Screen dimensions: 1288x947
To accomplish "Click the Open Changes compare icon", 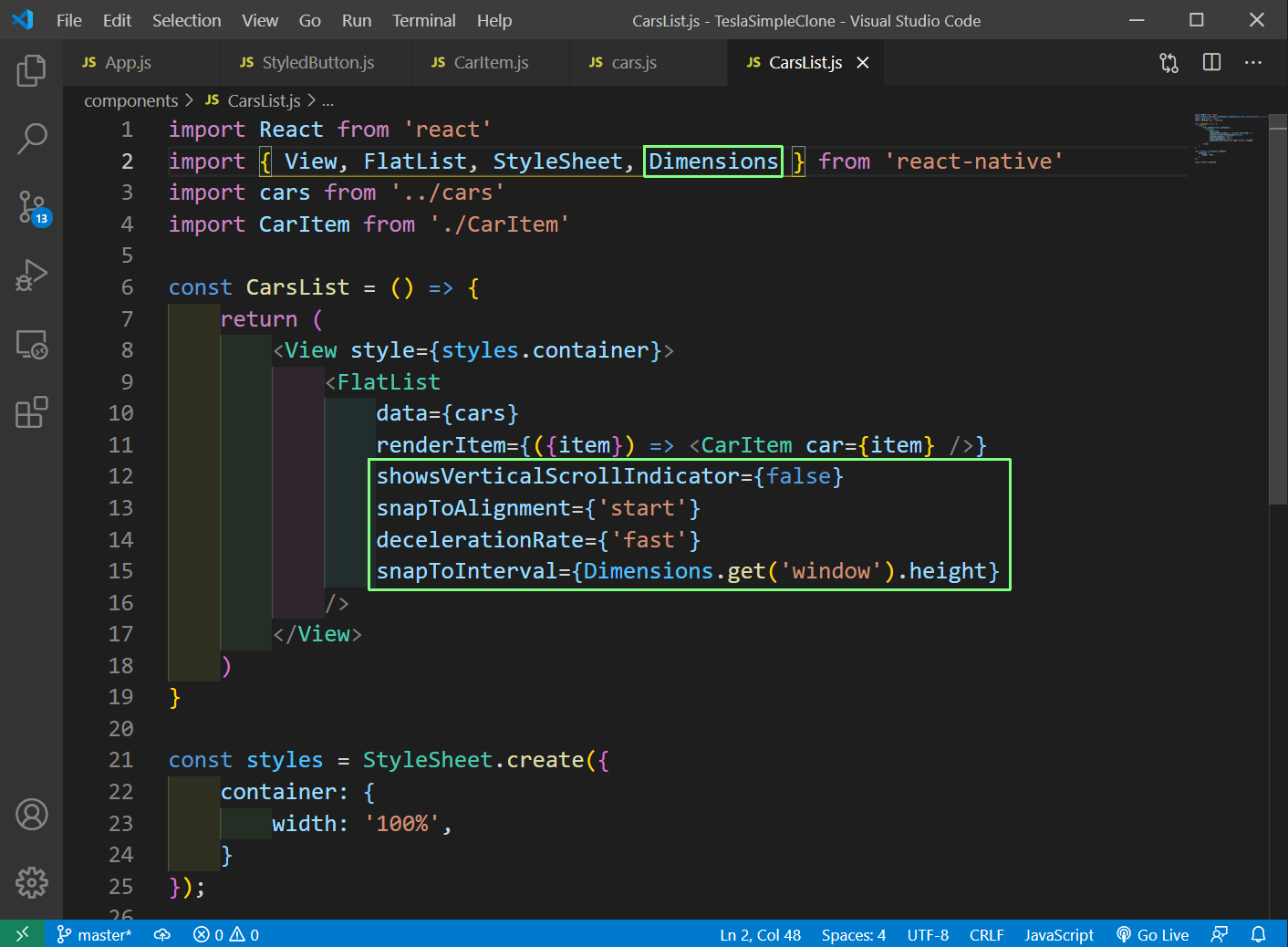I will 1169,63.
